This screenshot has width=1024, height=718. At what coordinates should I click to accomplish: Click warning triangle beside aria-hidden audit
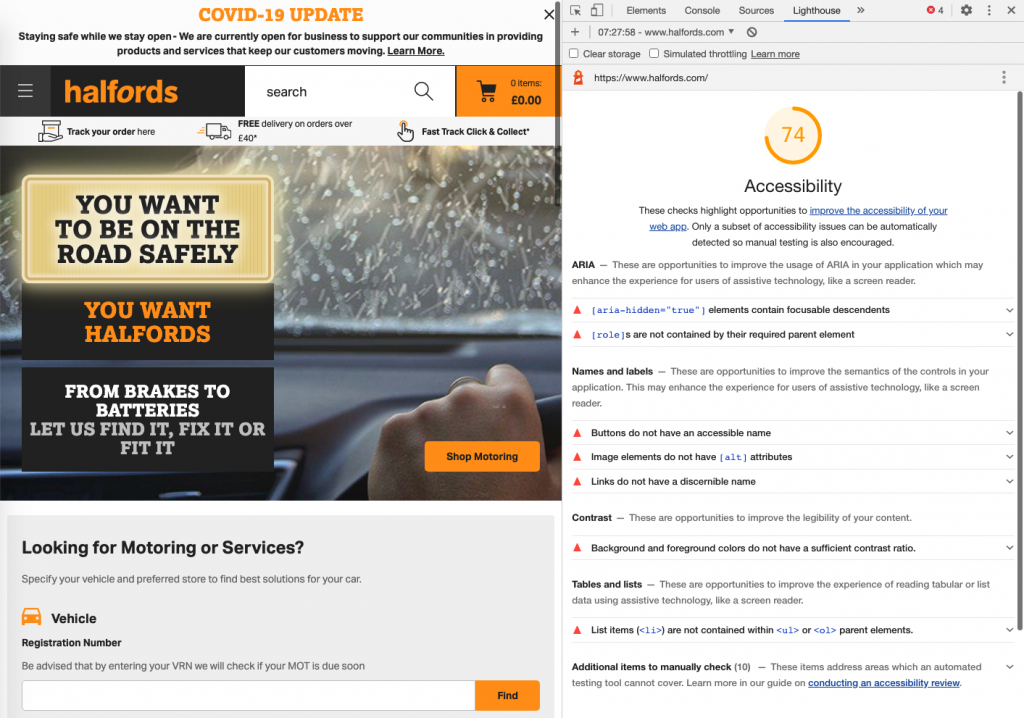point(577,310)
